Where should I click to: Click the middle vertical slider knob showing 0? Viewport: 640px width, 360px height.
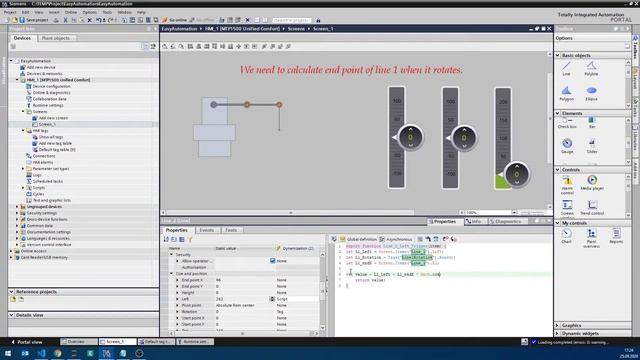[464, 138]
